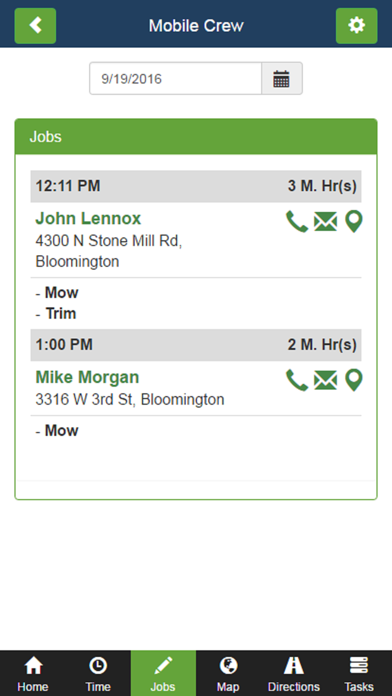Open the Map tab with the globe icon
Image resolution: width=392 pixels, height=696 pixels.
(x=228, y=673)
